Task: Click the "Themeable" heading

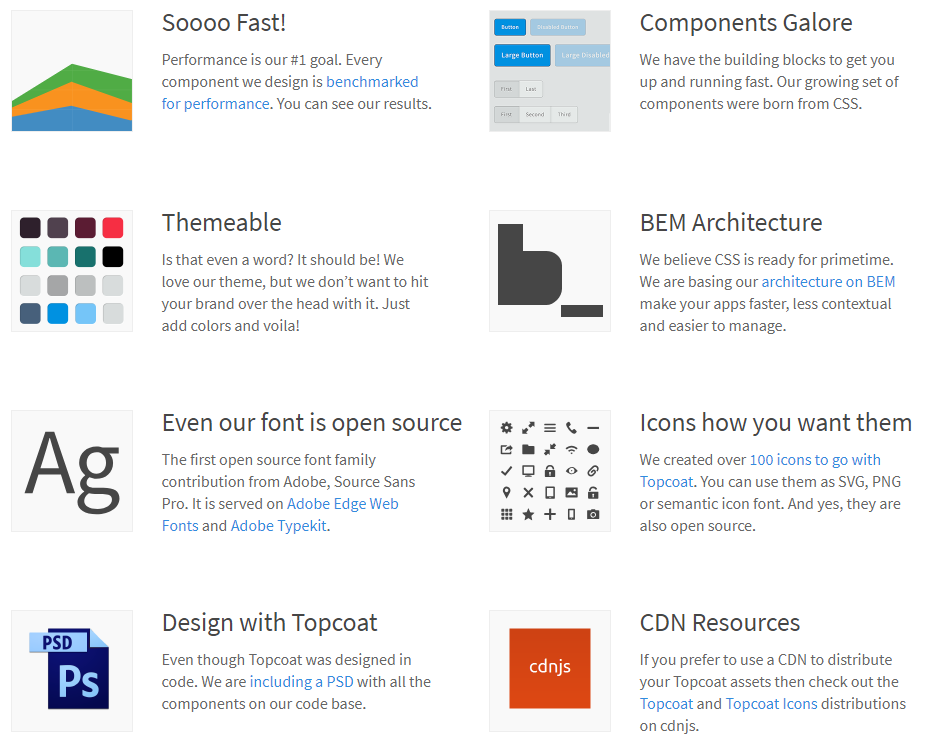Action: pyautogui.click(x=221, y=223)
